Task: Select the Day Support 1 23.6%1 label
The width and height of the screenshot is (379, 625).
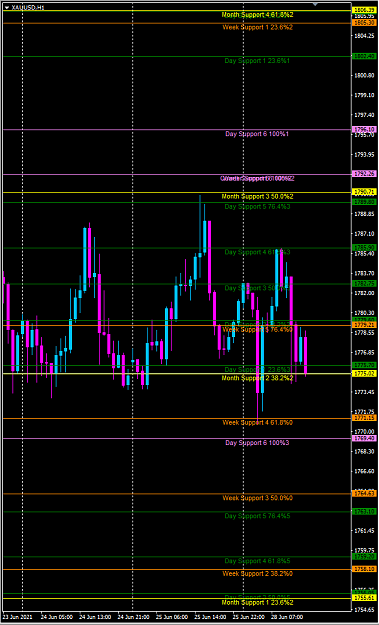Action: click(x=257, y=61)
